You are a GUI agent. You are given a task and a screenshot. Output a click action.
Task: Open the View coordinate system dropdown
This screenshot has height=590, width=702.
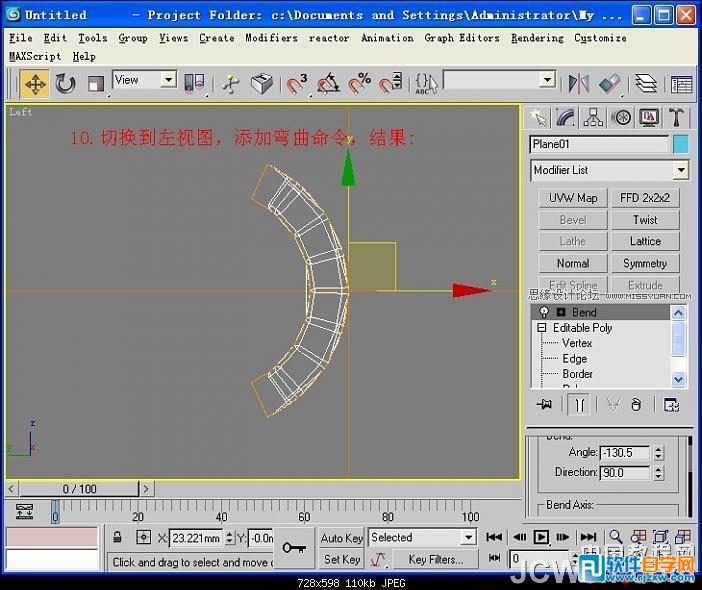coord(168,80)
